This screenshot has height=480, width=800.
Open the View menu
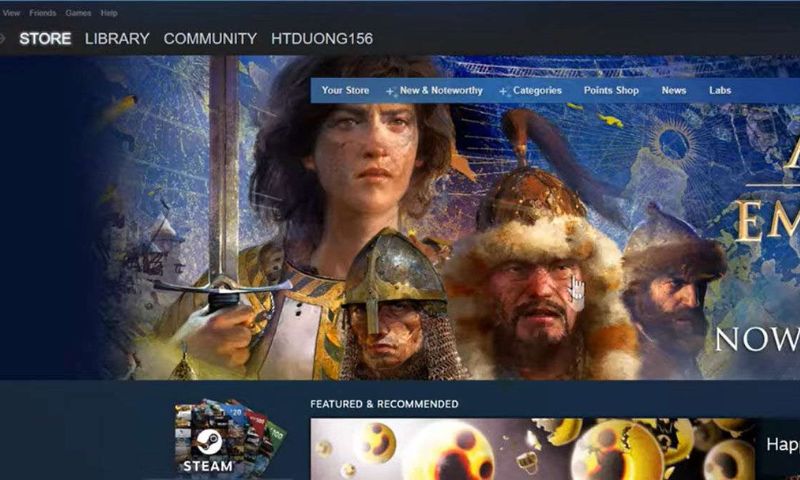[11, 13]
